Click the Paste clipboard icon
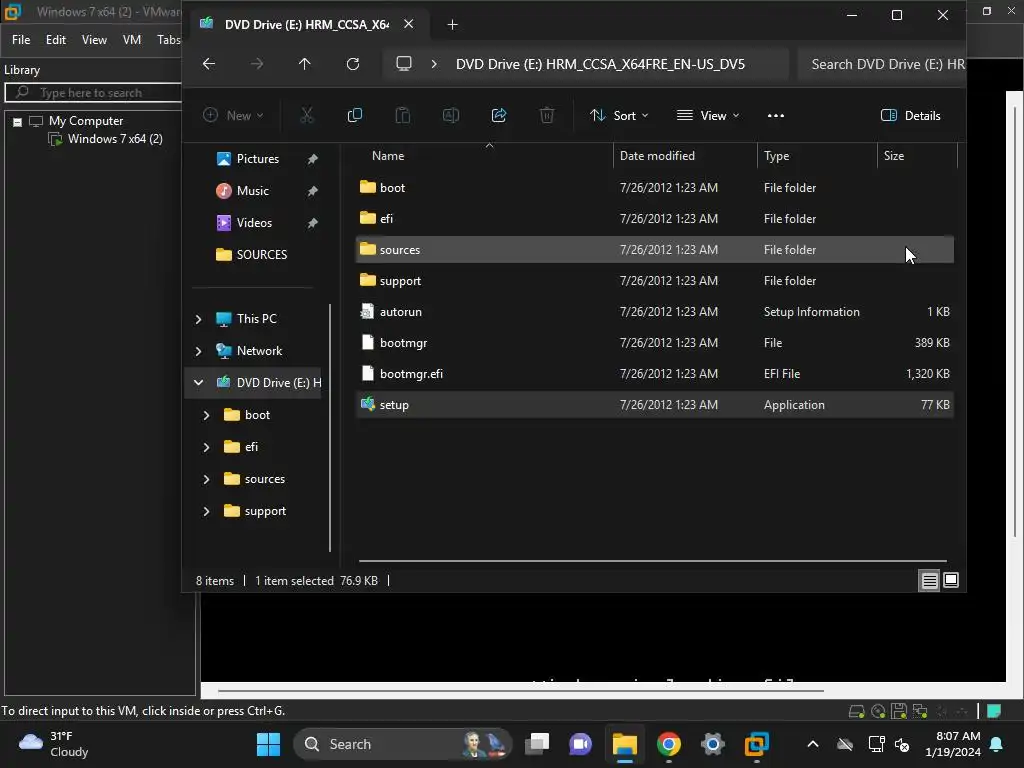The image size is (1024, 768). (x=403, y=116)
